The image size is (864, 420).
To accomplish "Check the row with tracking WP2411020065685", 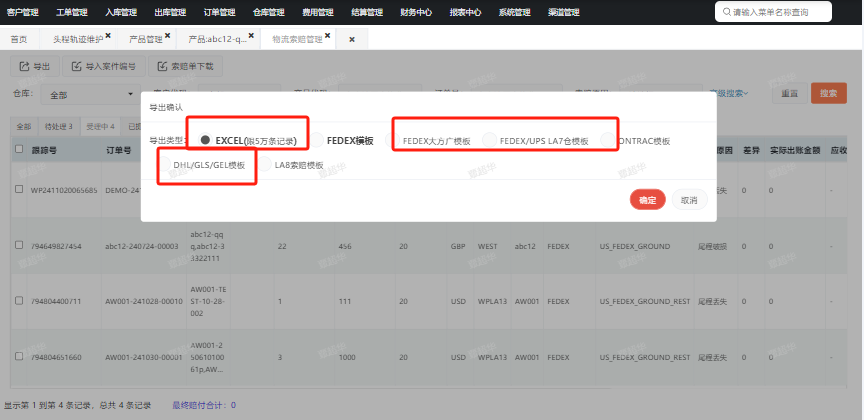I will tap(19, 189).
